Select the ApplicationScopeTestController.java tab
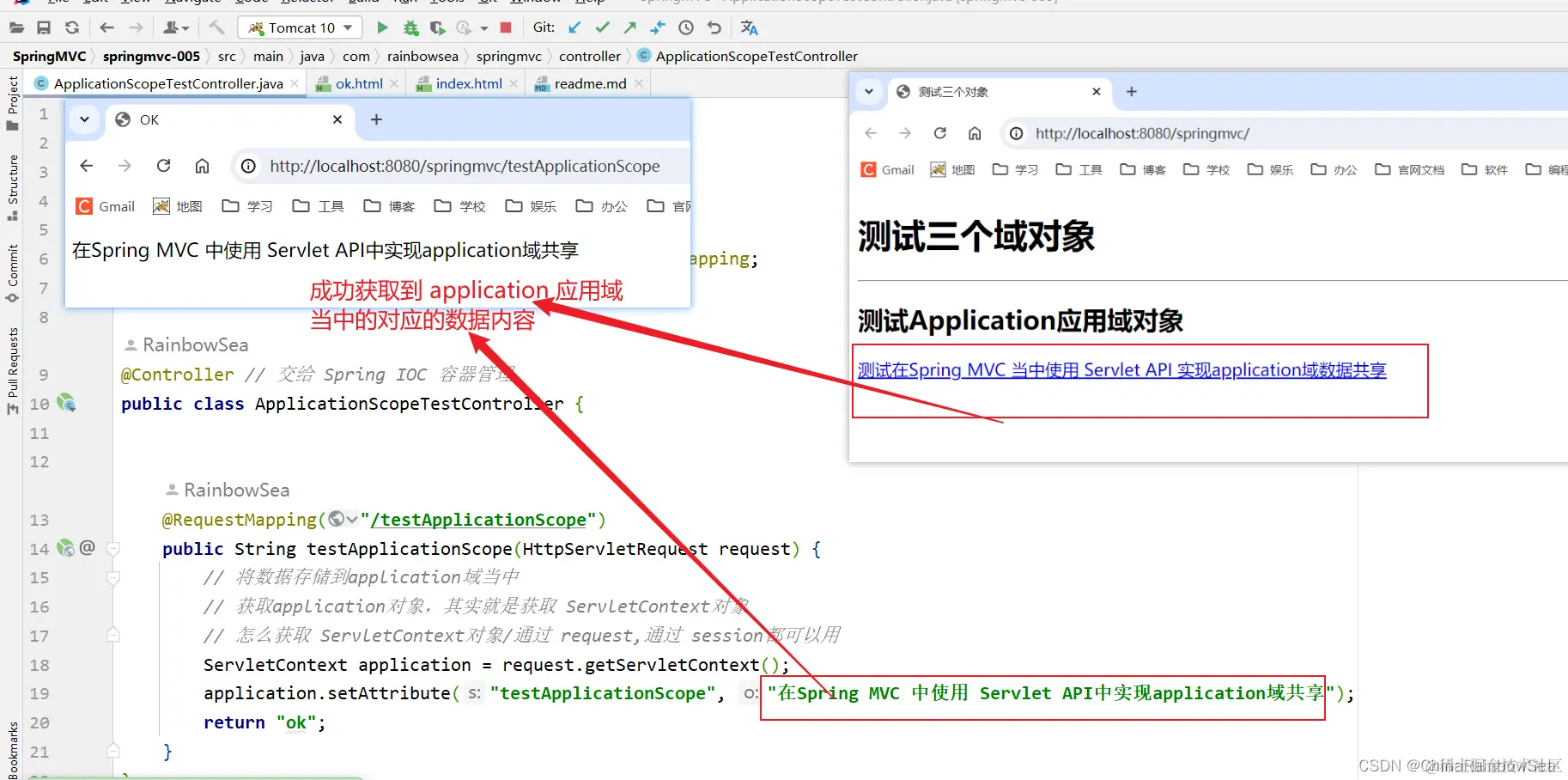Viewport: 1568px width, 780px height. [168, 83]
